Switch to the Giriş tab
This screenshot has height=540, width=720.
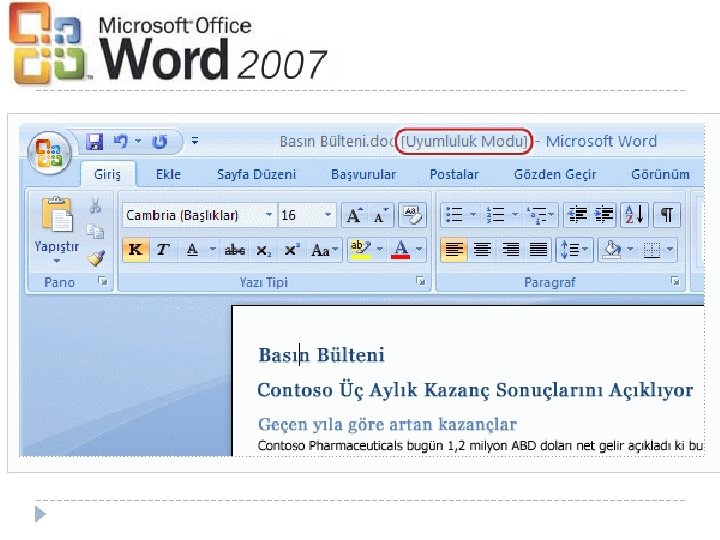107,174
